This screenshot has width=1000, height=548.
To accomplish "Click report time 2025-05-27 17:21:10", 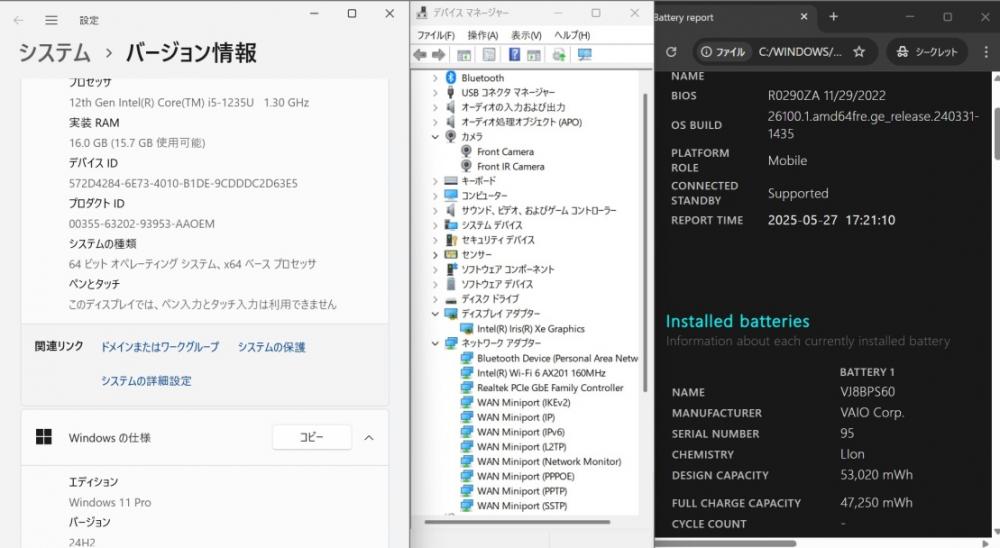I will coord(831,220).
